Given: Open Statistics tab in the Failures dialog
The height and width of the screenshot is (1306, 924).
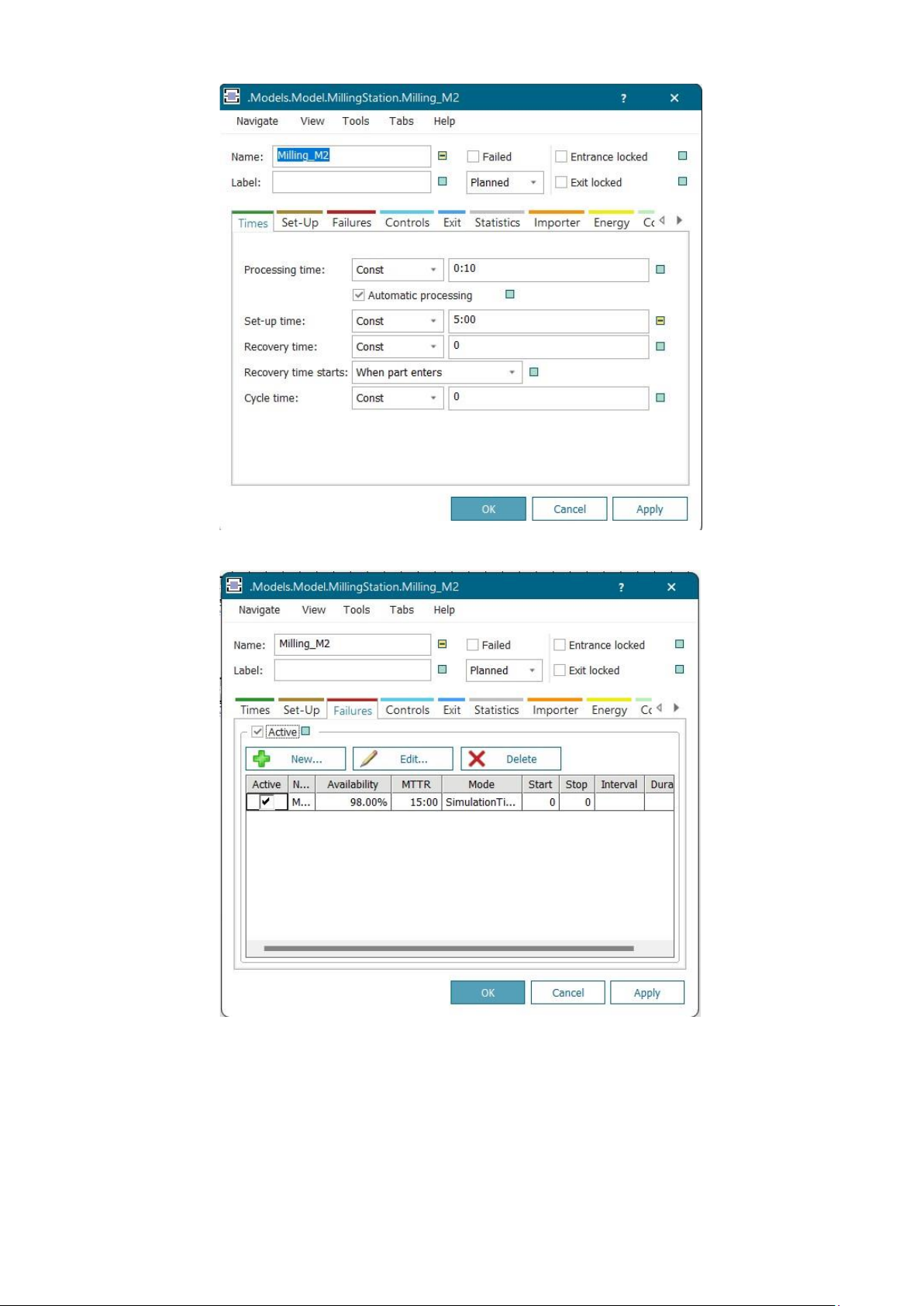Looking at the screenshot, I should click(x=496, y=710).
